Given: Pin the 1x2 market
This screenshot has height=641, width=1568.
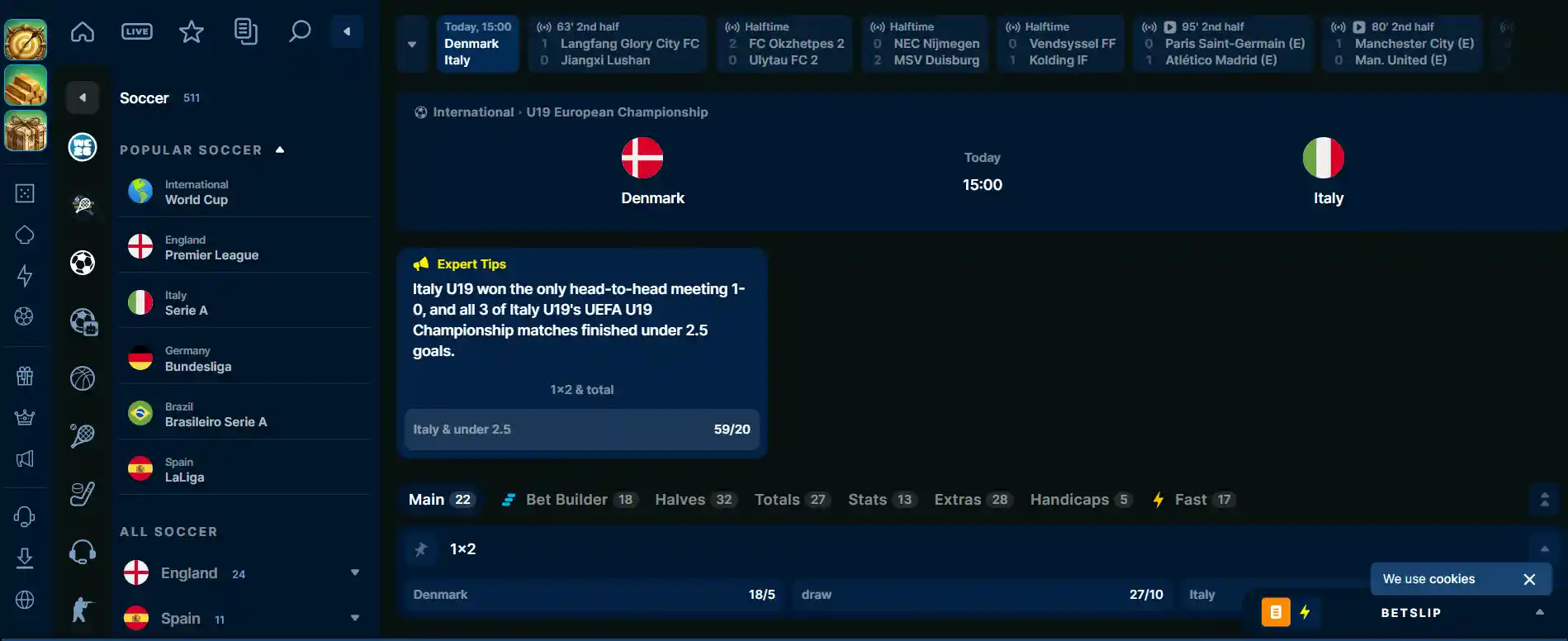Looking at the screenshot, I should [x=421, y=549].
